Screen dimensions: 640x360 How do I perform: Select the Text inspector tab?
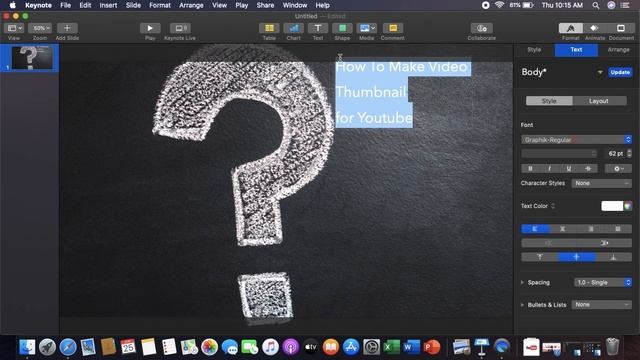576,50
